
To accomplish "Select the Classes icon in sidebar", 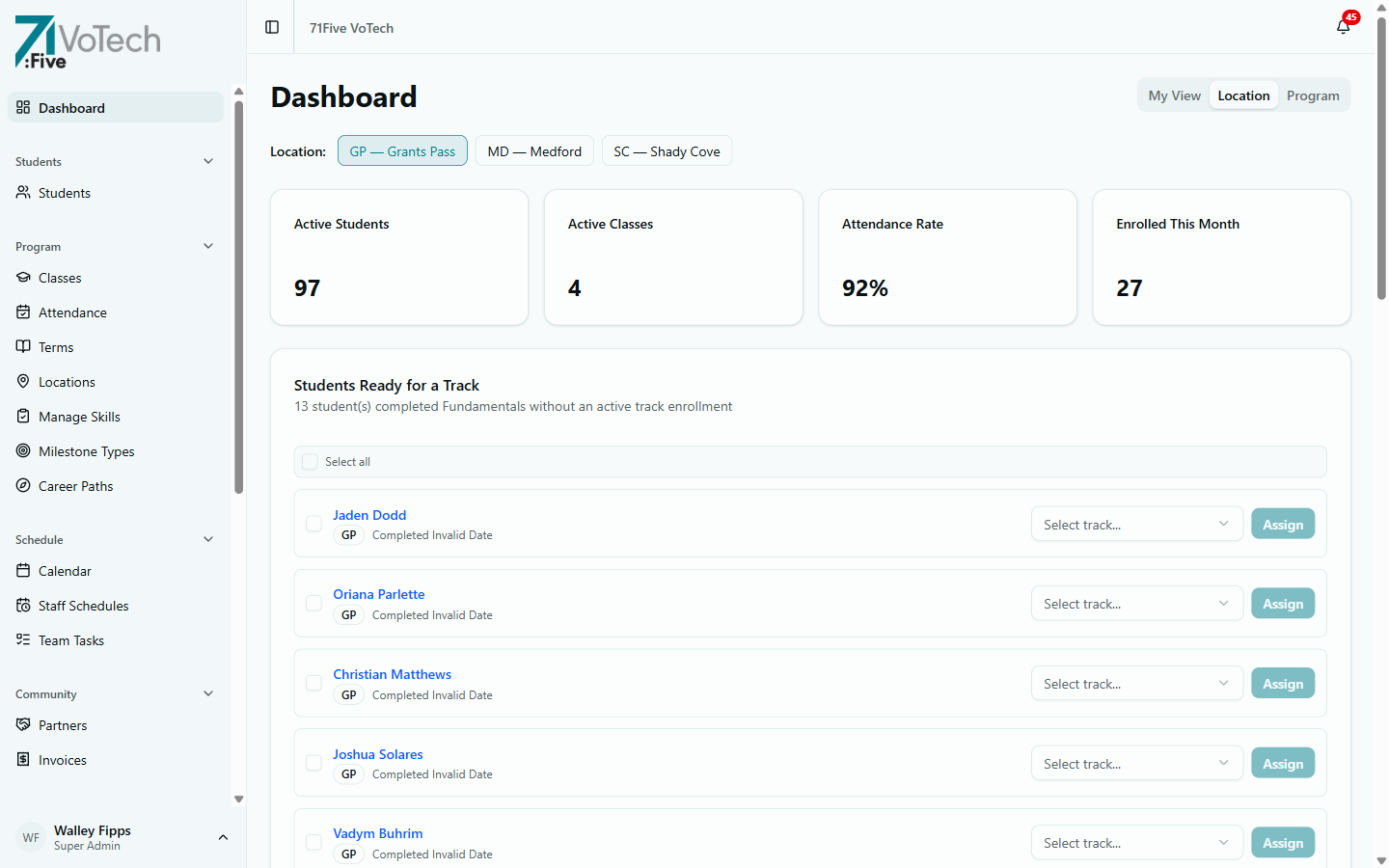I will pyautogui.click(x=22, y=277).
